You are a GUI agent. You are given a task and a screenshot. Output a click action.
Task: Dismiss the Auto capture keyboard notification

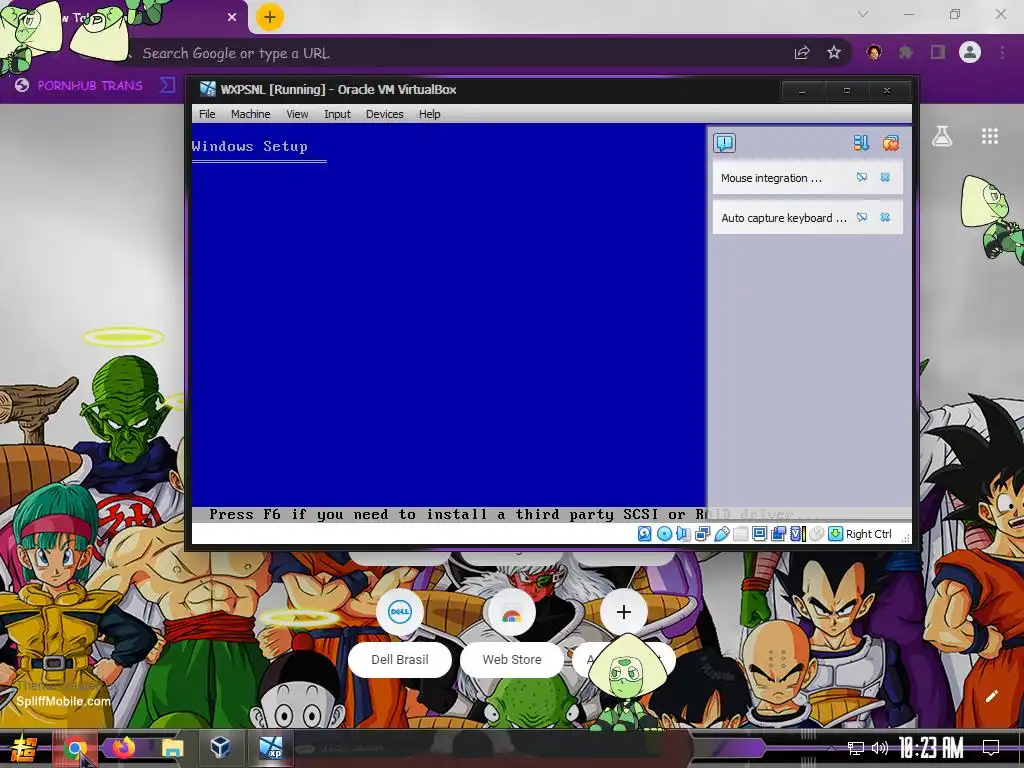click(x=885, y=217)
